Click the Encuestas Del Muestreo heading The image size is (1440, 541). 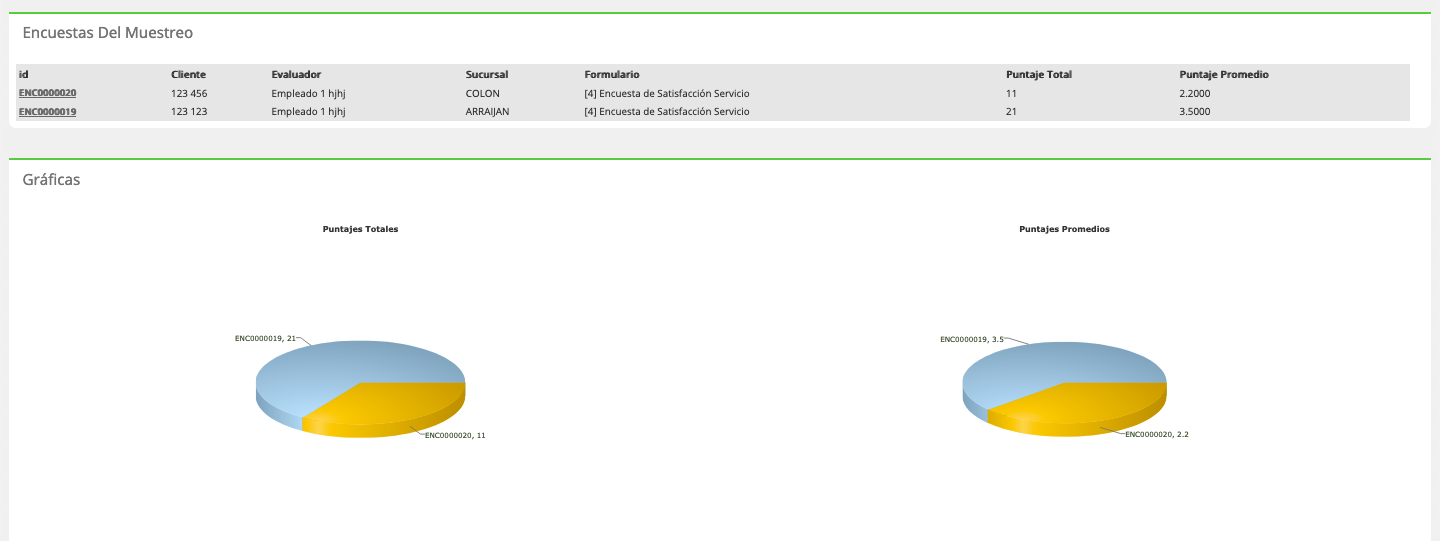click(x=108, y=33)
